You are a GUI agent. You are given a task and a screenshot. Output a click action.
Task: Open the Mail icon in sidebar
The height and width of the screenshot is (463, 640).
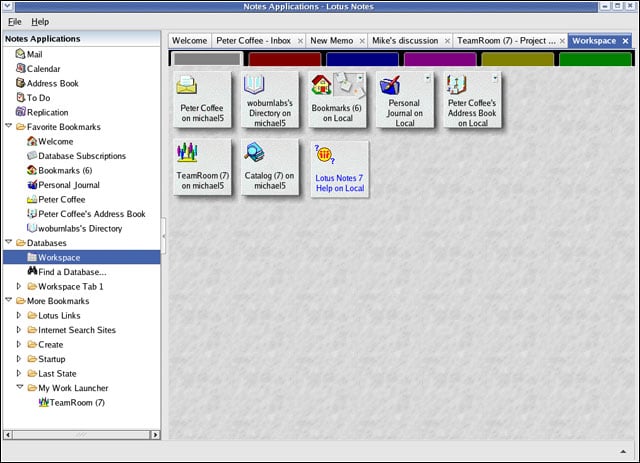[x=20, y=54]
